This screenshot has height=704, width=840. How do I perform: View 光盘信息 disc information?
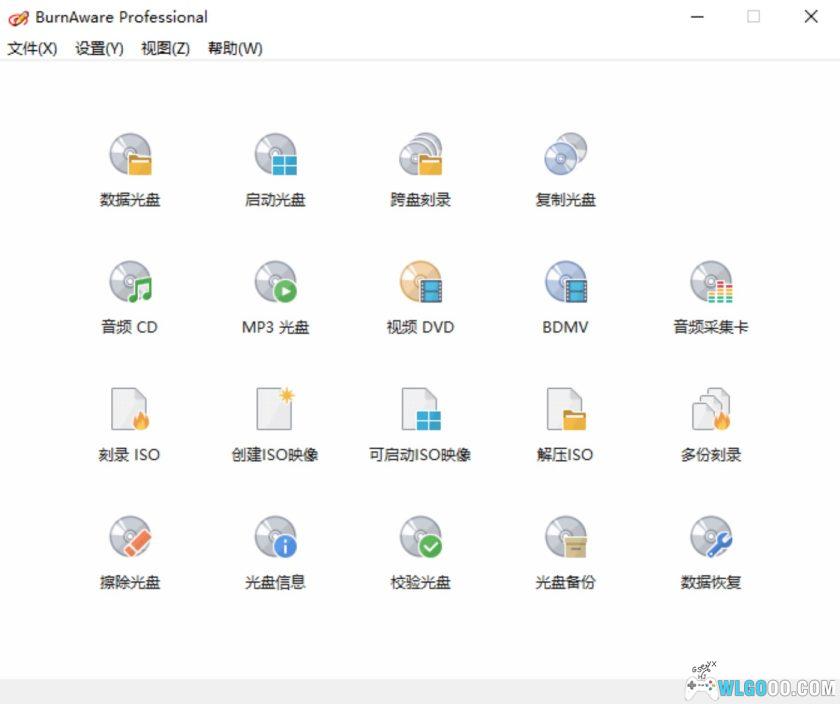pos(275,550)
